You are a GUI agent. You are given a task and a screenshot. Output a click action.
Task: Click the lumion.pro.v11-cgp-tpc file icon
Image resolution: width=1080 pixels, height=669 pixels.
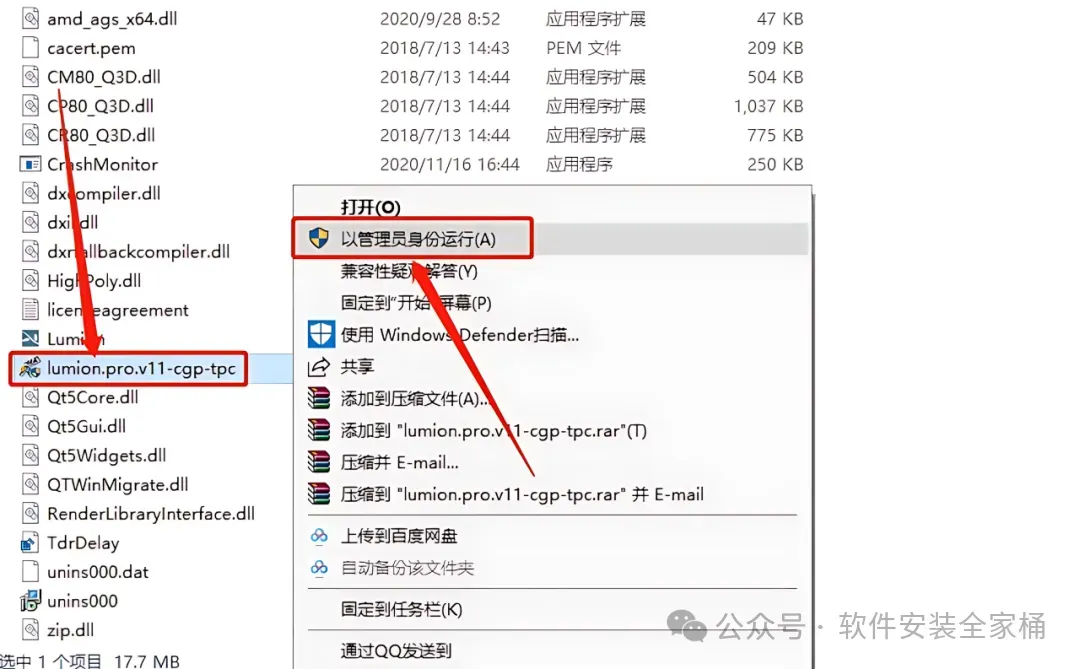click(30, 368)
